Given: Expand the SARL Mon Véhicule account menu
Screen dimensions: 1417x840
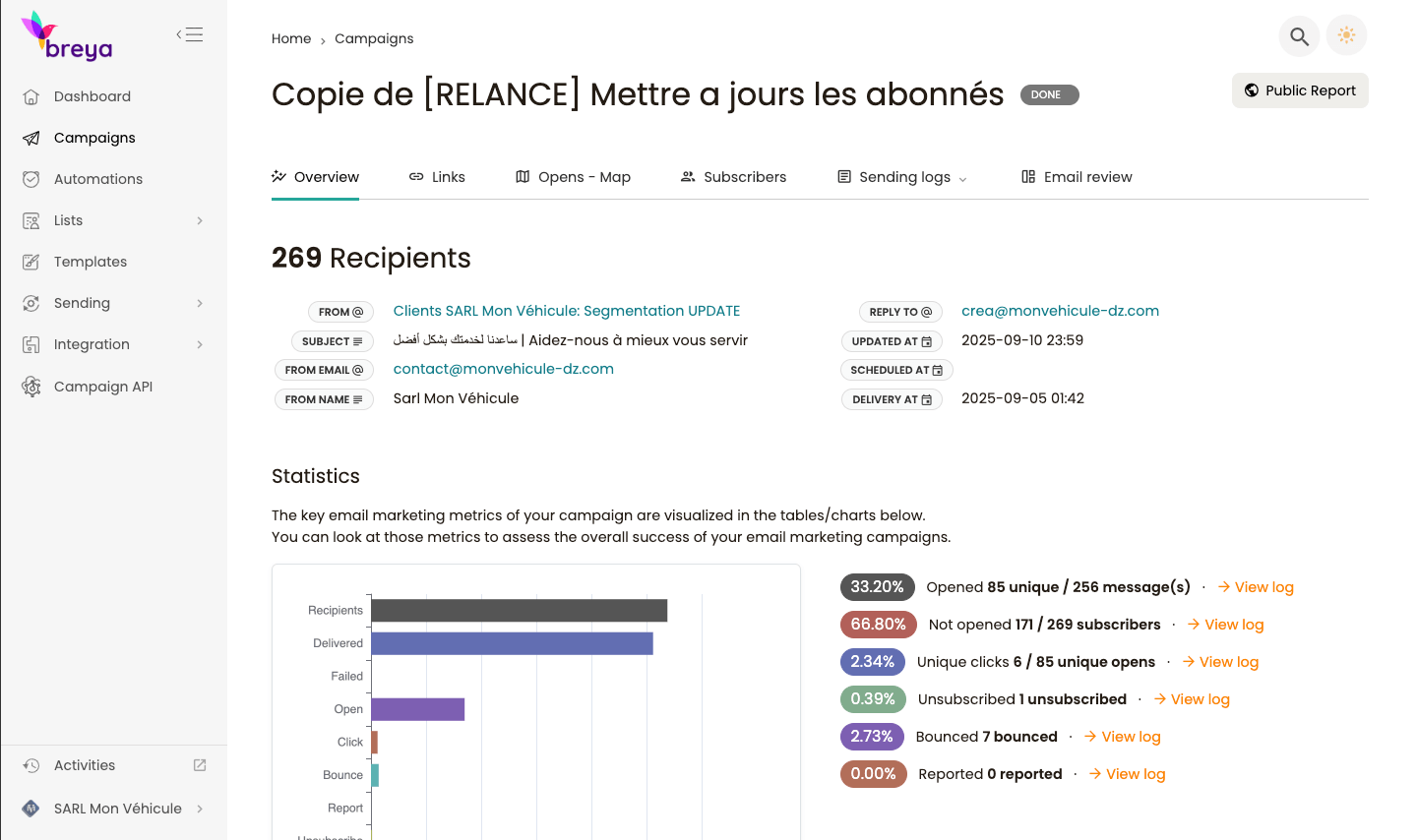Looking at the screenshot, I should tap(200, 809).
